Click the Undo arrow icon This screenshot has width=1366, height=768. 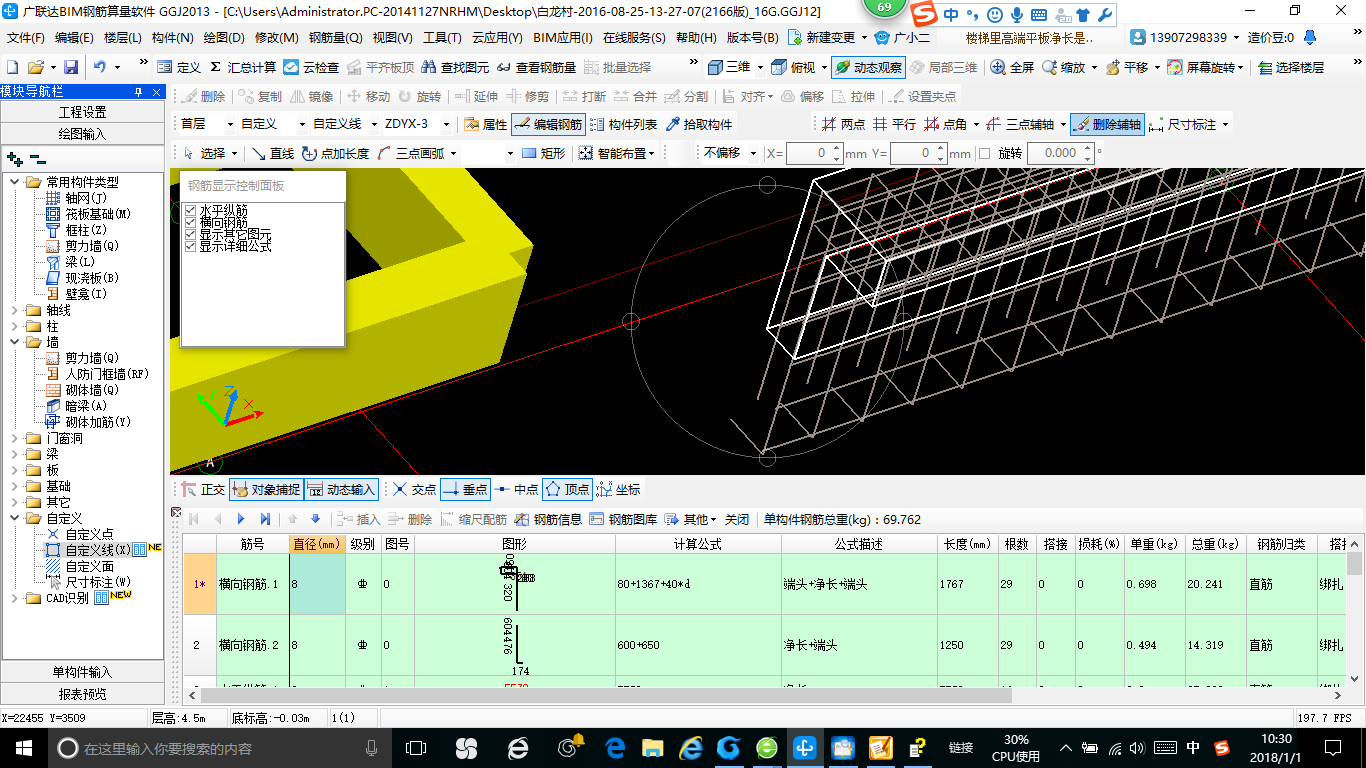(x=100, y=67)
